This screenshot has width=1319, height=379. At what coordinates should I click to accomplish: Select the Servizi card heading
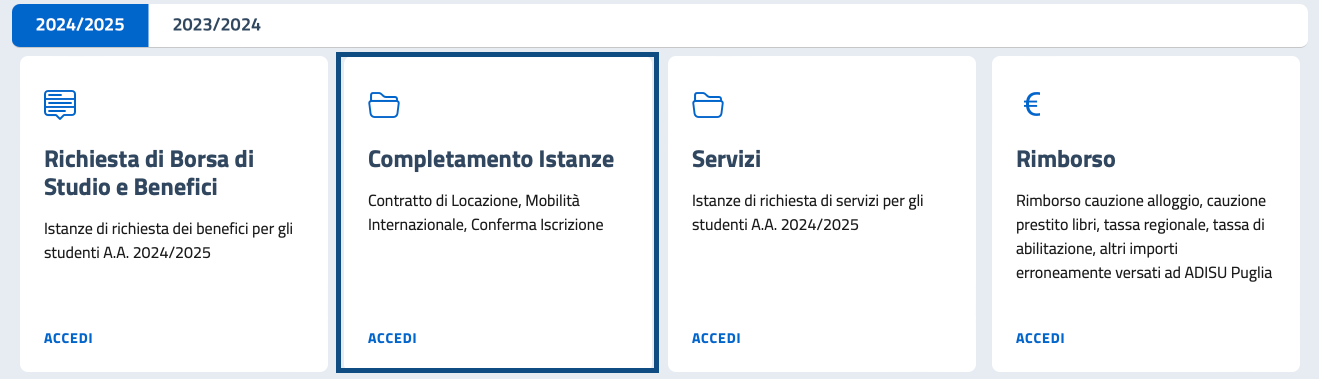point(727,159)
